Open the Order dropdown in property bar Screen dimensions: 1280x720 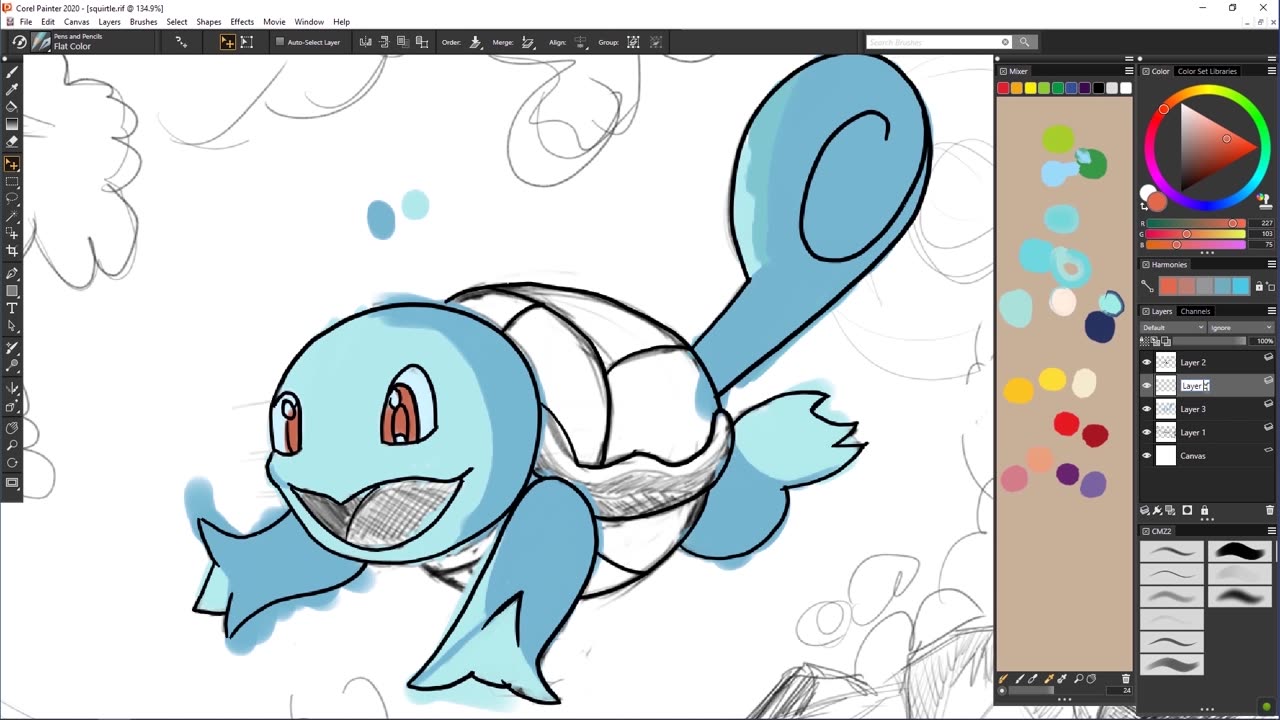pyautogui.click(x=476, y=42)
